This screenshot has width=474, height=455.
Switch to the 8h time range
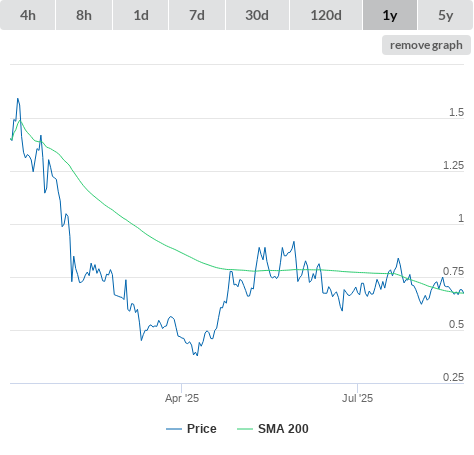(84, 15)
